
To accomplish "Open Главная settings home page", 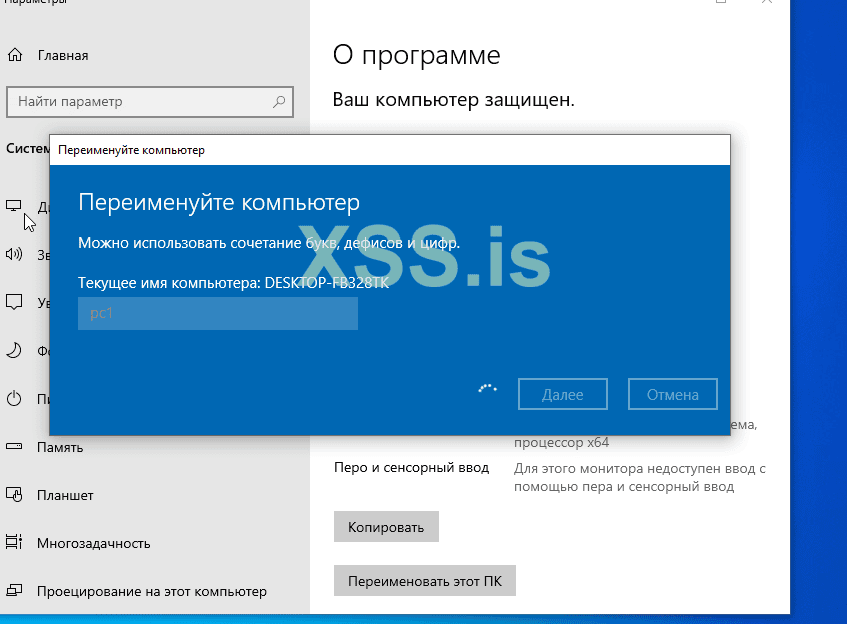I will [63, 55].
